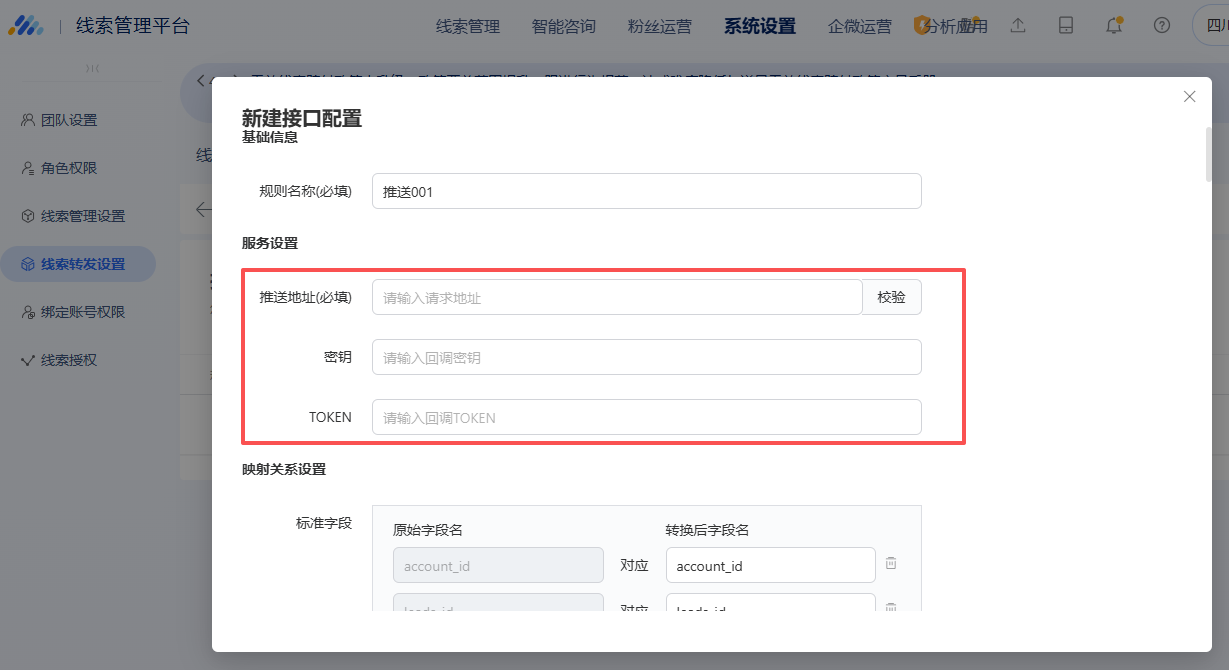Image resolution: width=1229 pixels, height=670 pixels.
Task: Focus the 密钥 input field
Action: [646, 357]
